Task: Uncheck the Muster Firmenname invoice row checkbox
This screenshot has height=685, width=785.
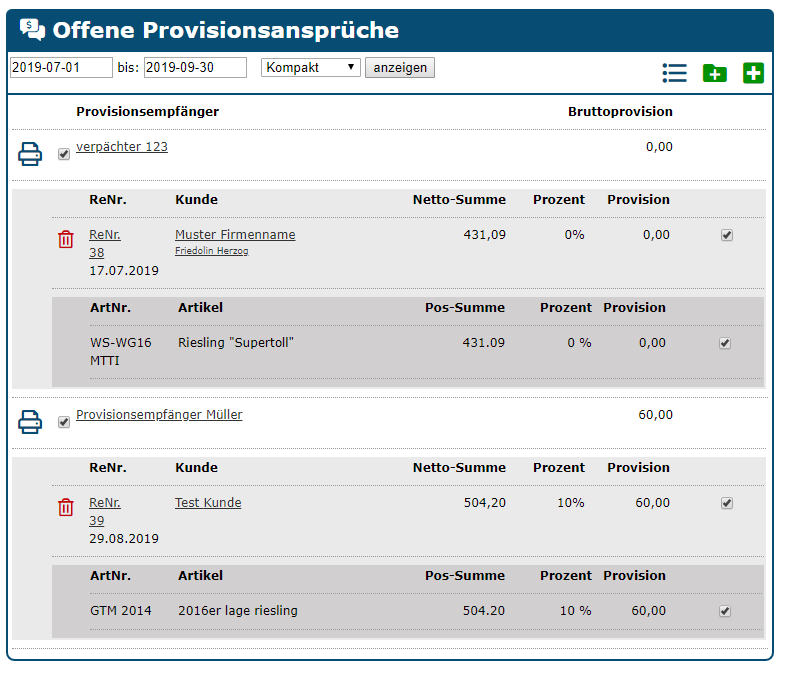Action: pyautogui.click(x=727, y=235)
